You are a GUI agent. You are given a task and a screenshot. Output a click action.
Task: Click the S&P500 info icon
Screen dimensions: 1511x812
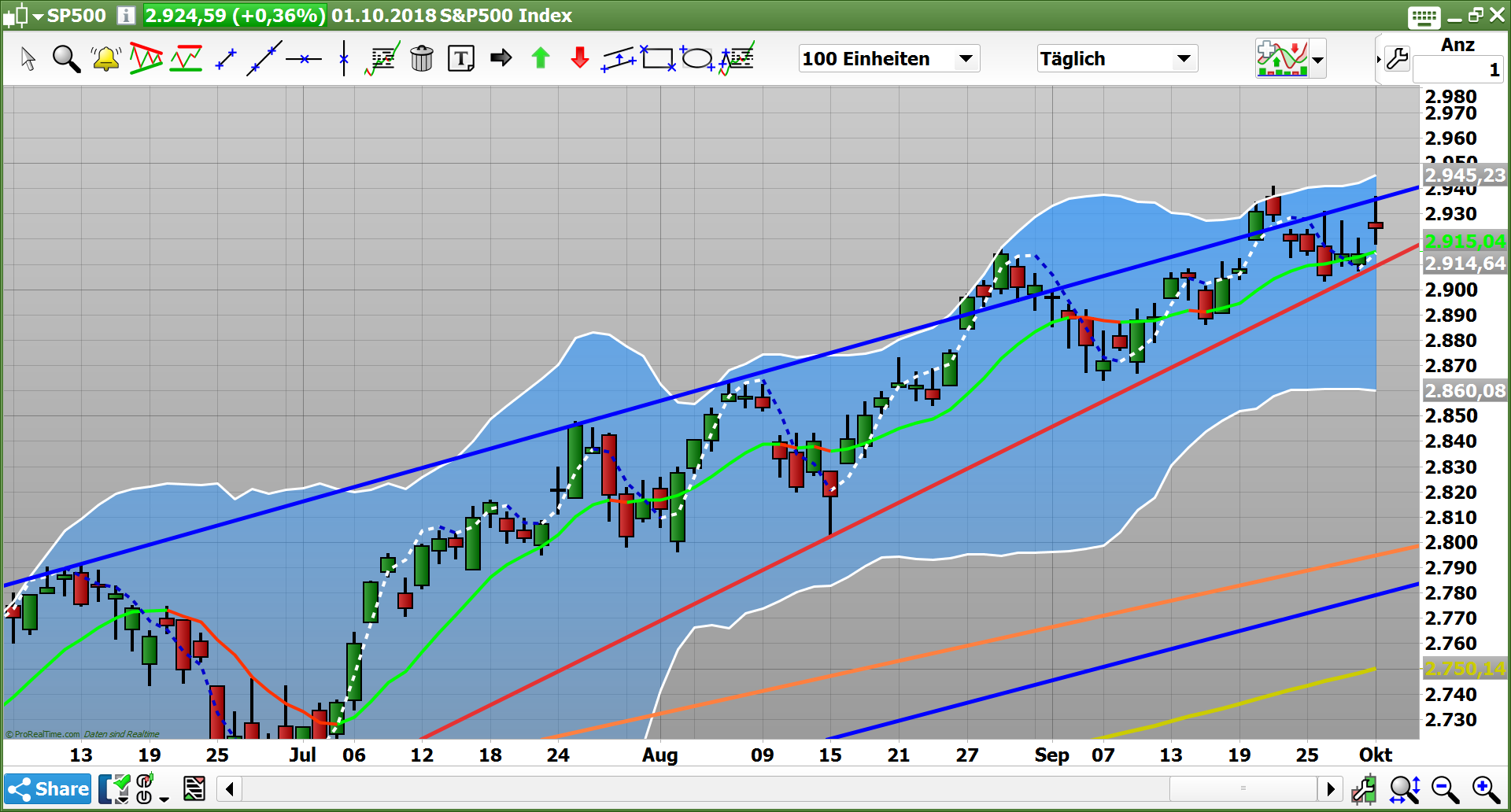[126, 15]
